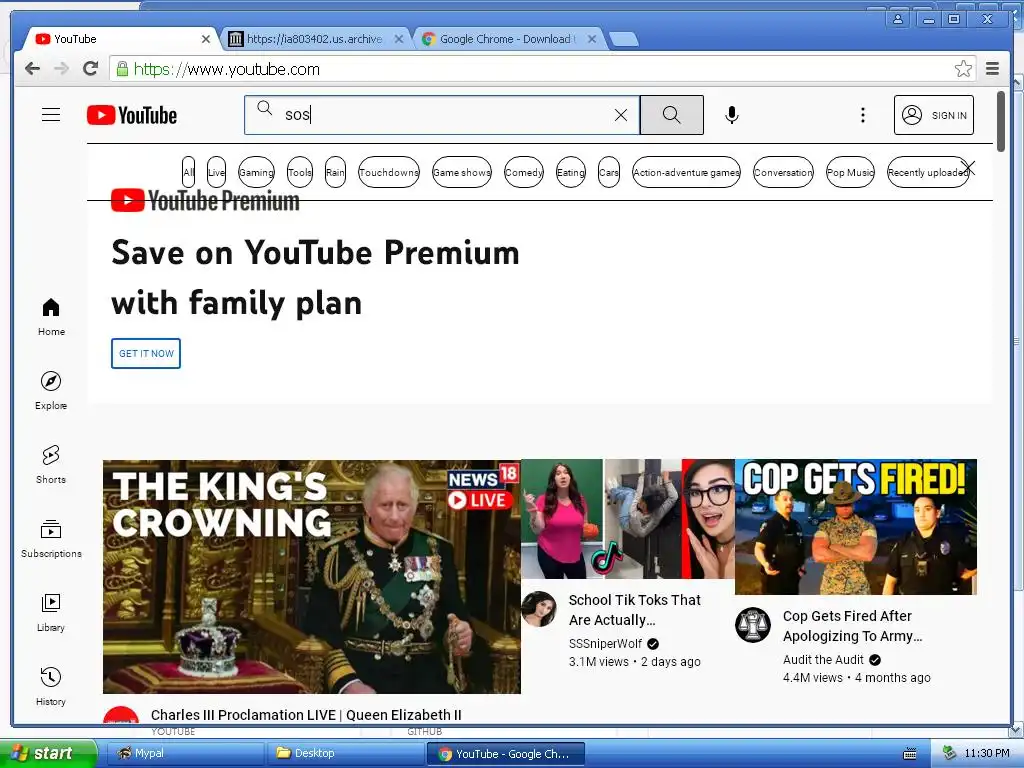The height and width of the screenshot is (768, 1024).
Task: Open Charles III Proclamation LIVE title link
Action: (x=306, y=714)
